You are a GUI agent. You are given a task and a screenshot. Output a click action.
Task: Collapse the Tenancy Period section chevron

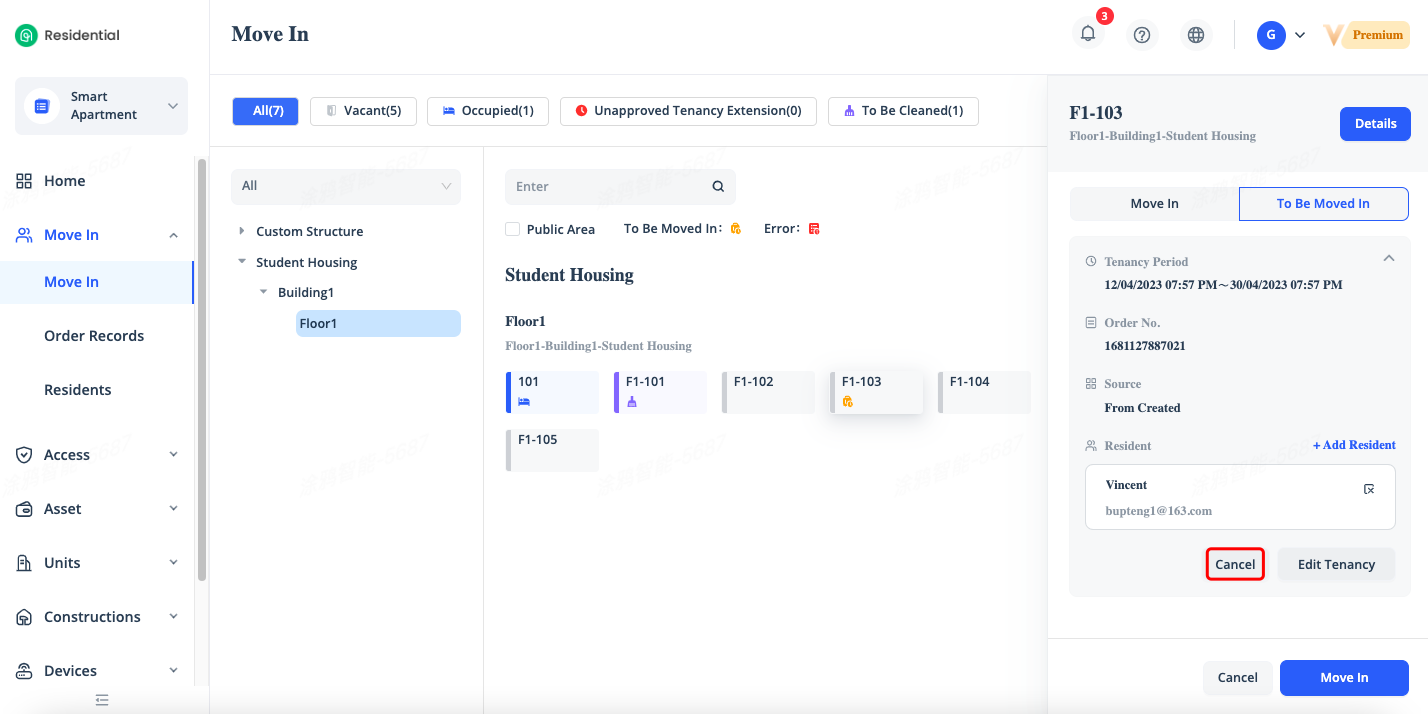1388,258
